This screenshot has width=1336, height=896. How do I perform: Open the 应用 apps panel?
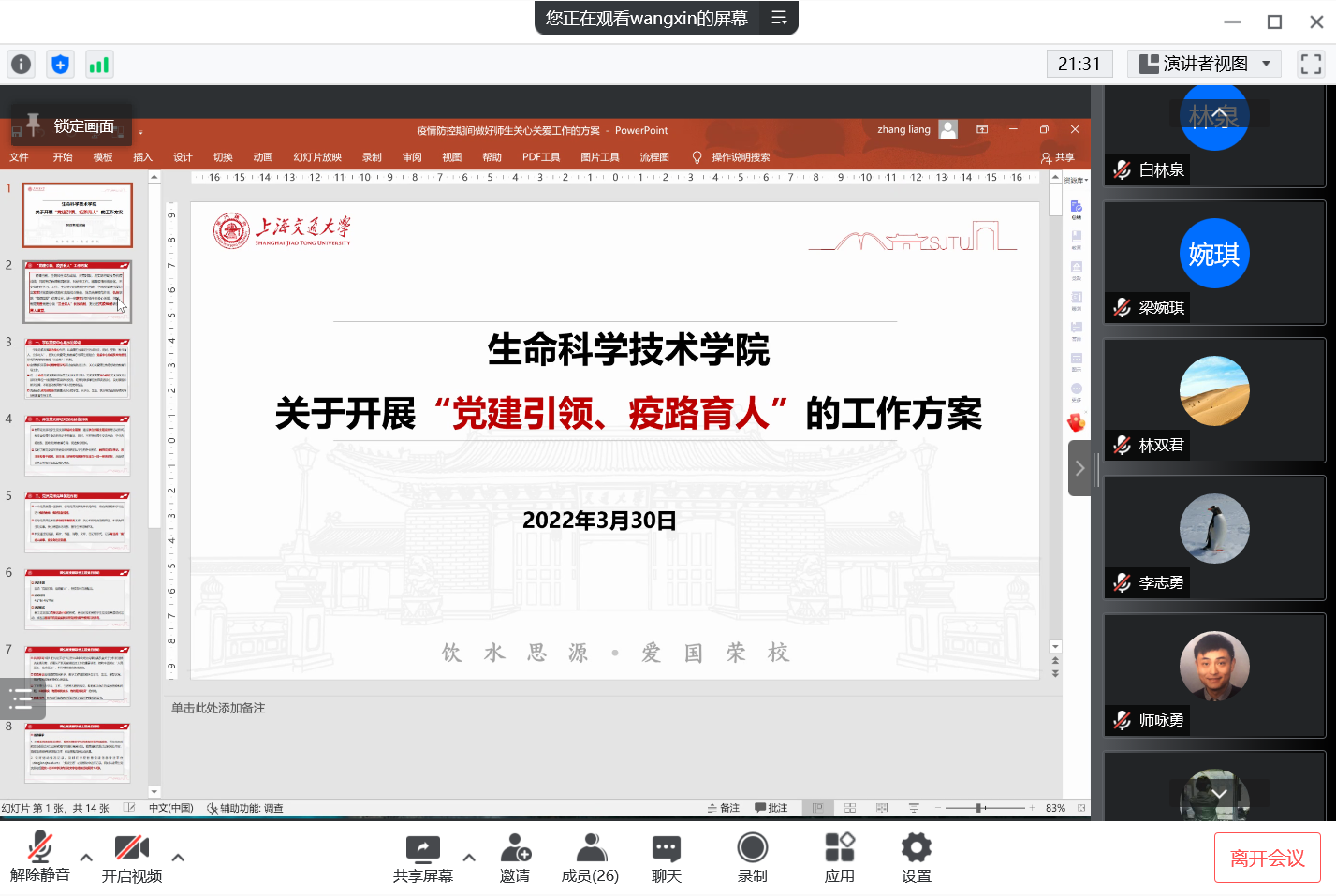click(839, 858)
